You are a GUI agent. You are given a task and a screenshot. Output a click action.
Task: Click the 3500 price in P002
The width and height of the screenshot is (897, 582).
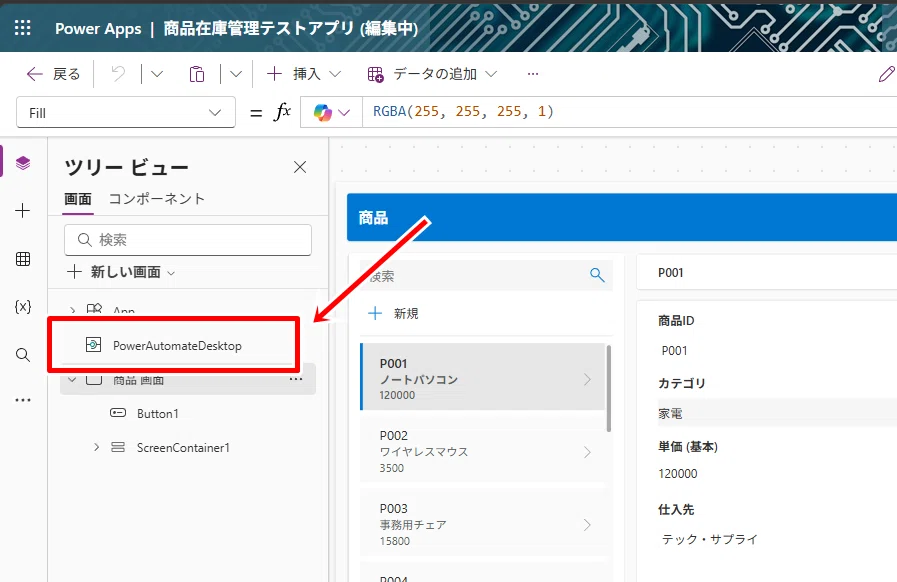click(x=392, y=468)
